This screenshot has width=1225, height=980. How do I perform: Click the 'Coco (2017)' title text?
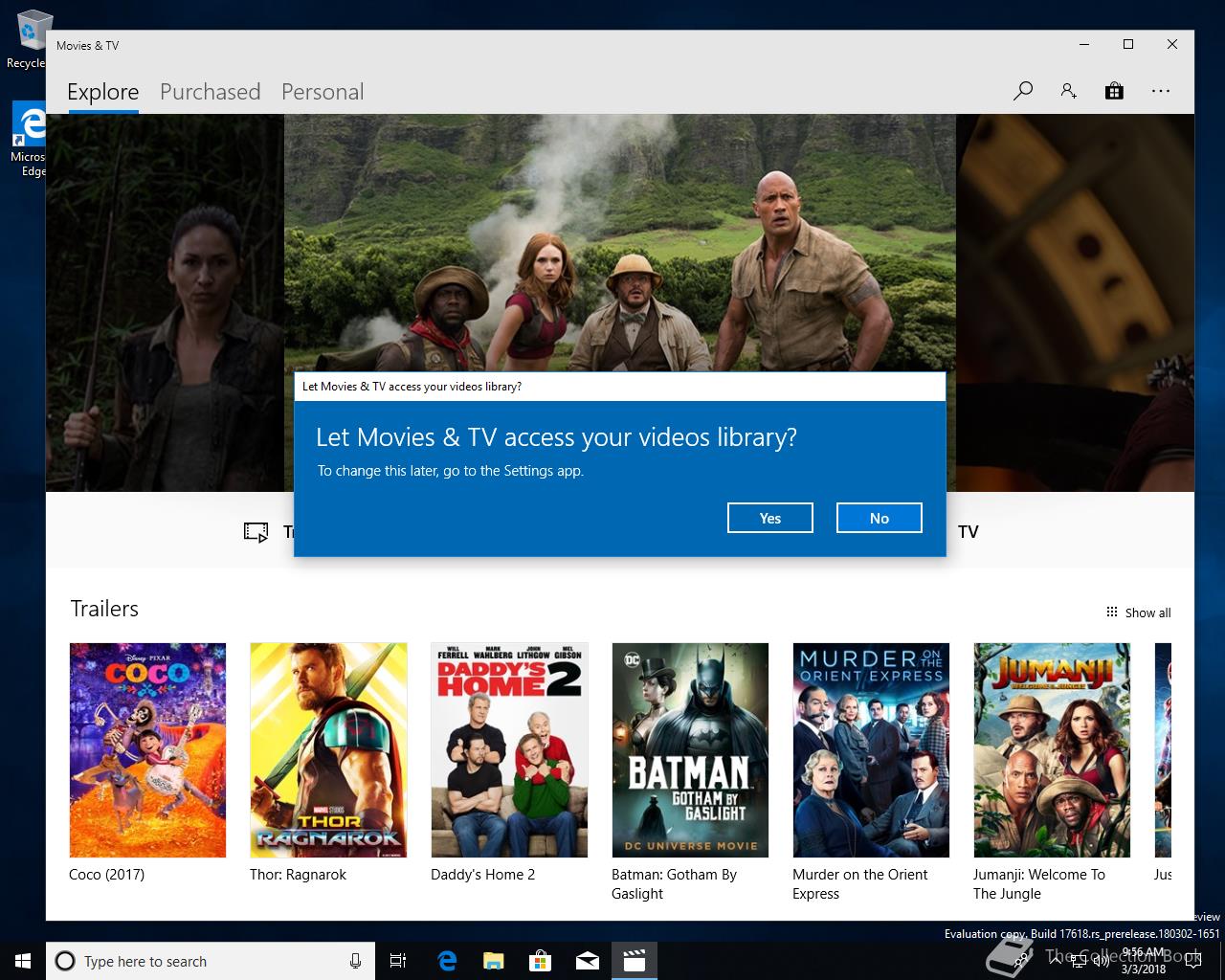[106, 875]
